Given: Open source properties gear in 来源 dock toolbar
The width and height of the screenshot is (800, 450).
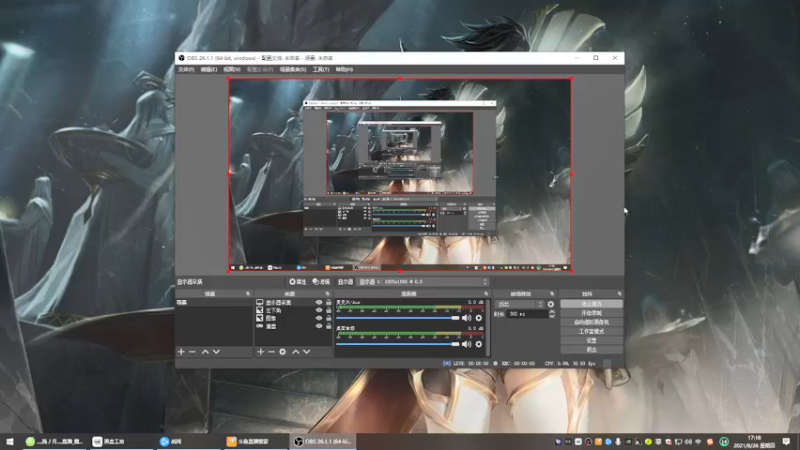Looking at the screenshot, I should 283,352.
